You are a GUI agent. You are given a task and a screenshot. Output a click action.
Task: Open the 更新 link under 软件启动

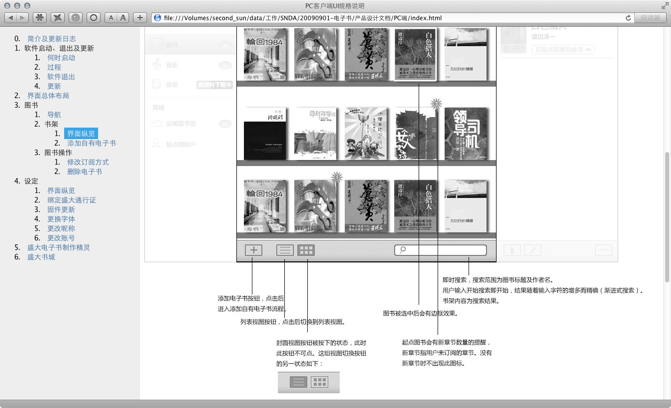54,86
